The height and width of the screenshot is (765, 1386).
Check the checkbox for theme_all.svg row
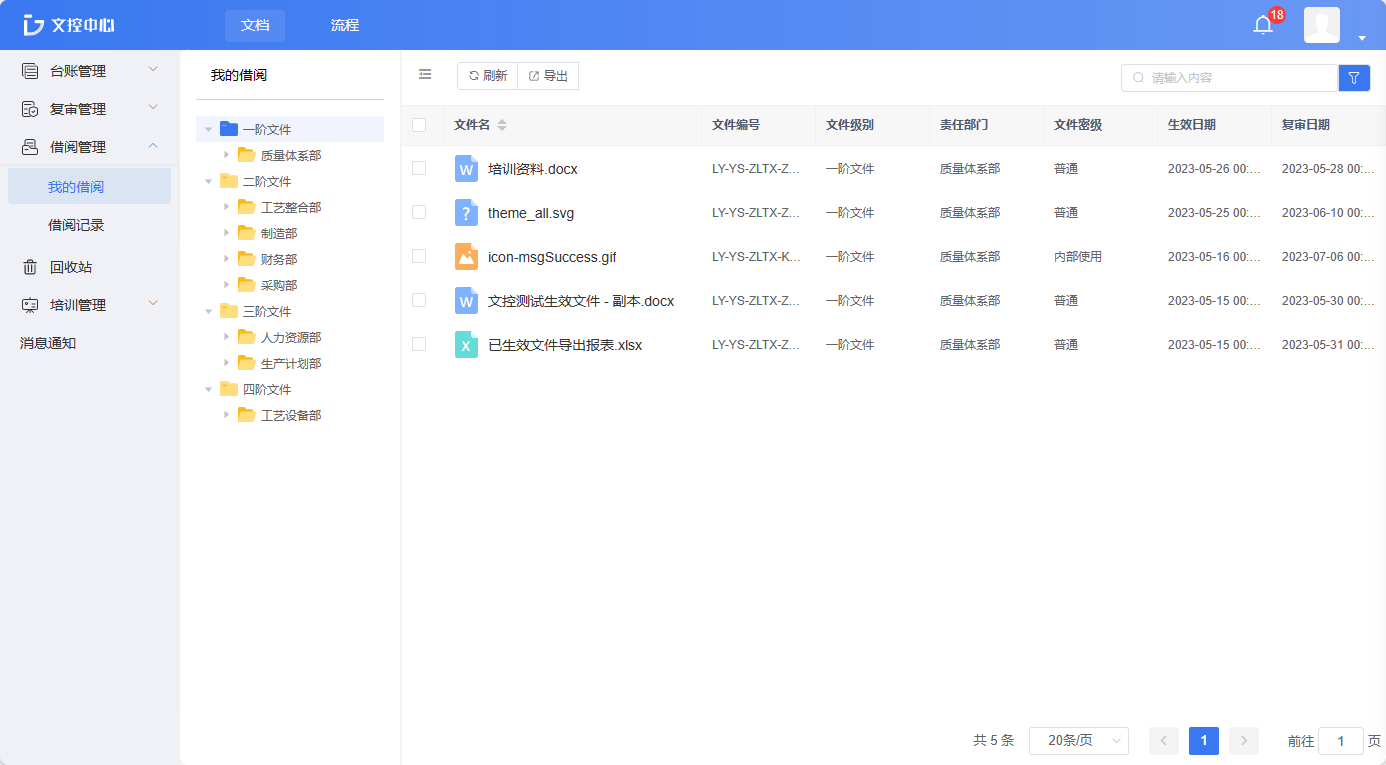pyautogui.click(x=419, y=212)
